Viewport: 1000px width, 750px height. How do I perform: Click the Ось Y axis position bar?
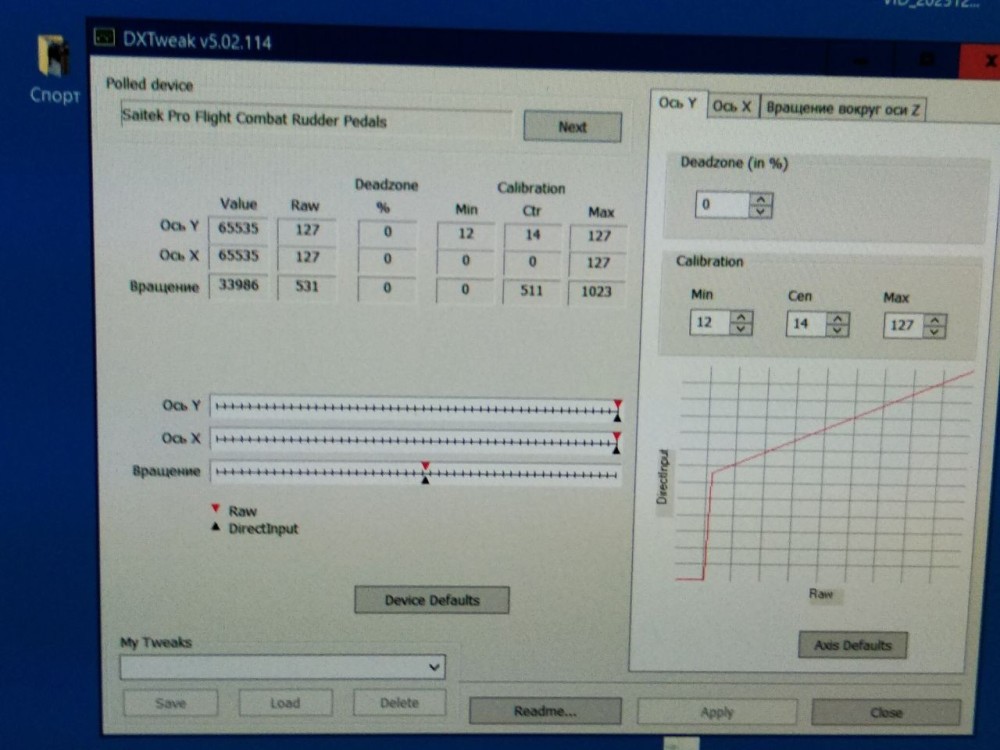416,409
